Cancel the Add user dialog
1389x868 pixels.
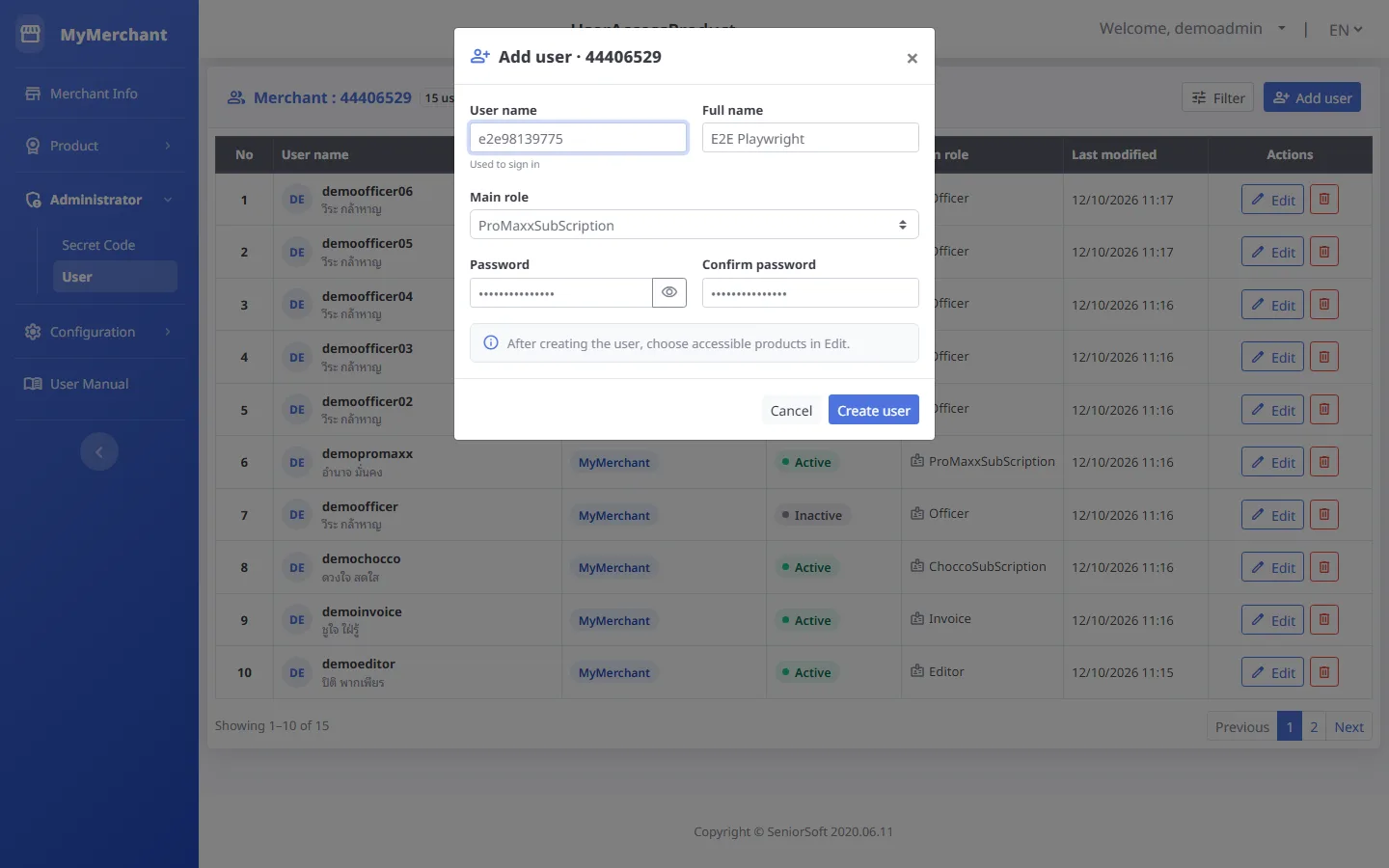(x=791, y=410)
